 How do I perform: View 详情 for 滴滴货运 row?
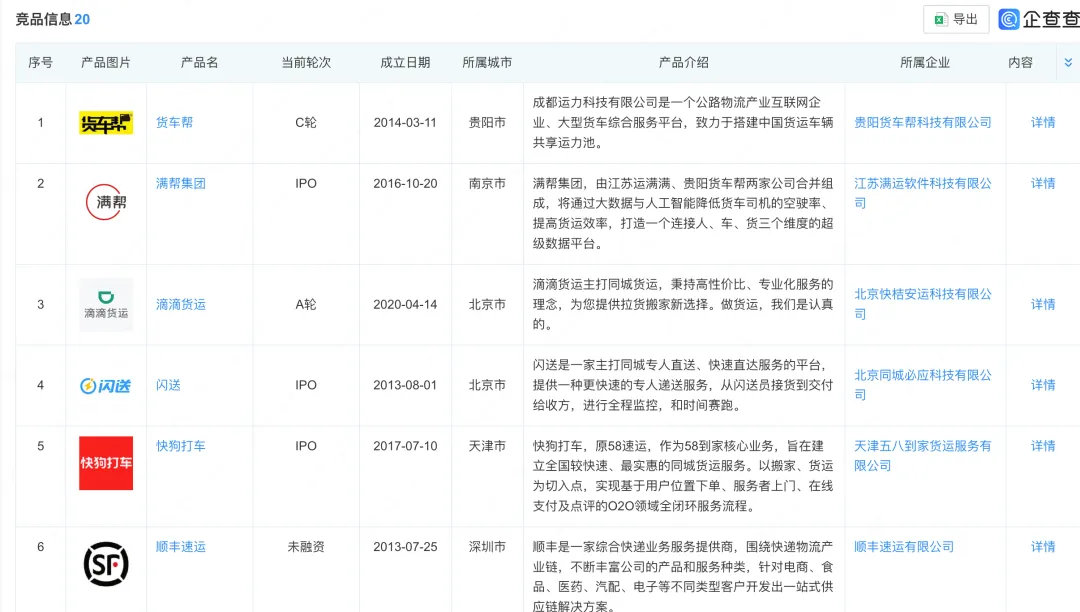coord(1042,304)
